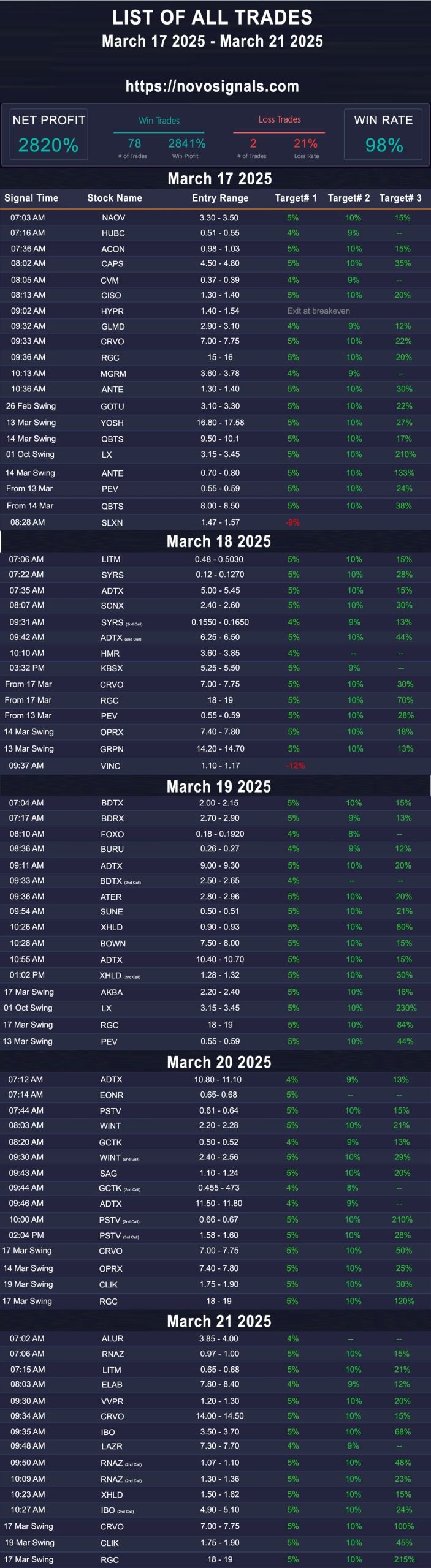
Task: Click the Loss Trades heading
Action: [280, 119]
